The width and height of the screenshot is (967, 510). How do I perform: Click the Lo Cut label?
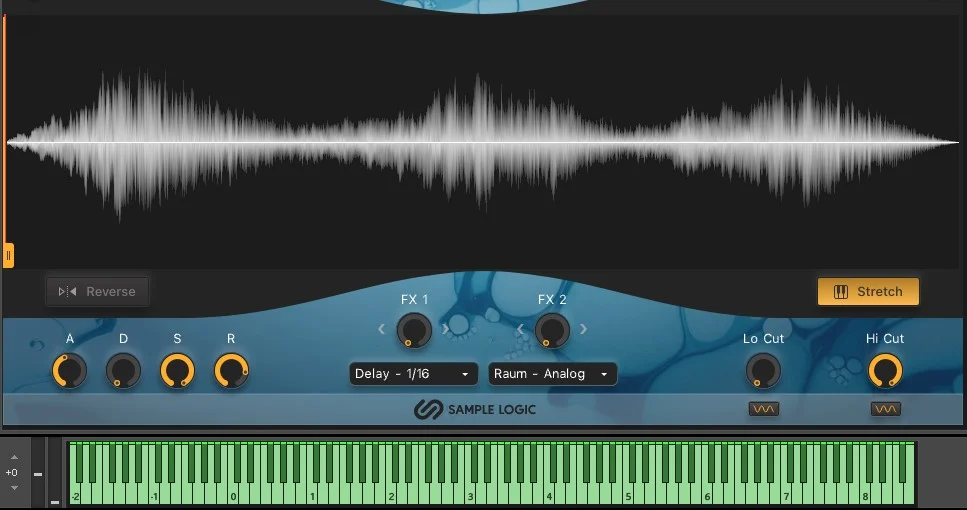[763, 339]
